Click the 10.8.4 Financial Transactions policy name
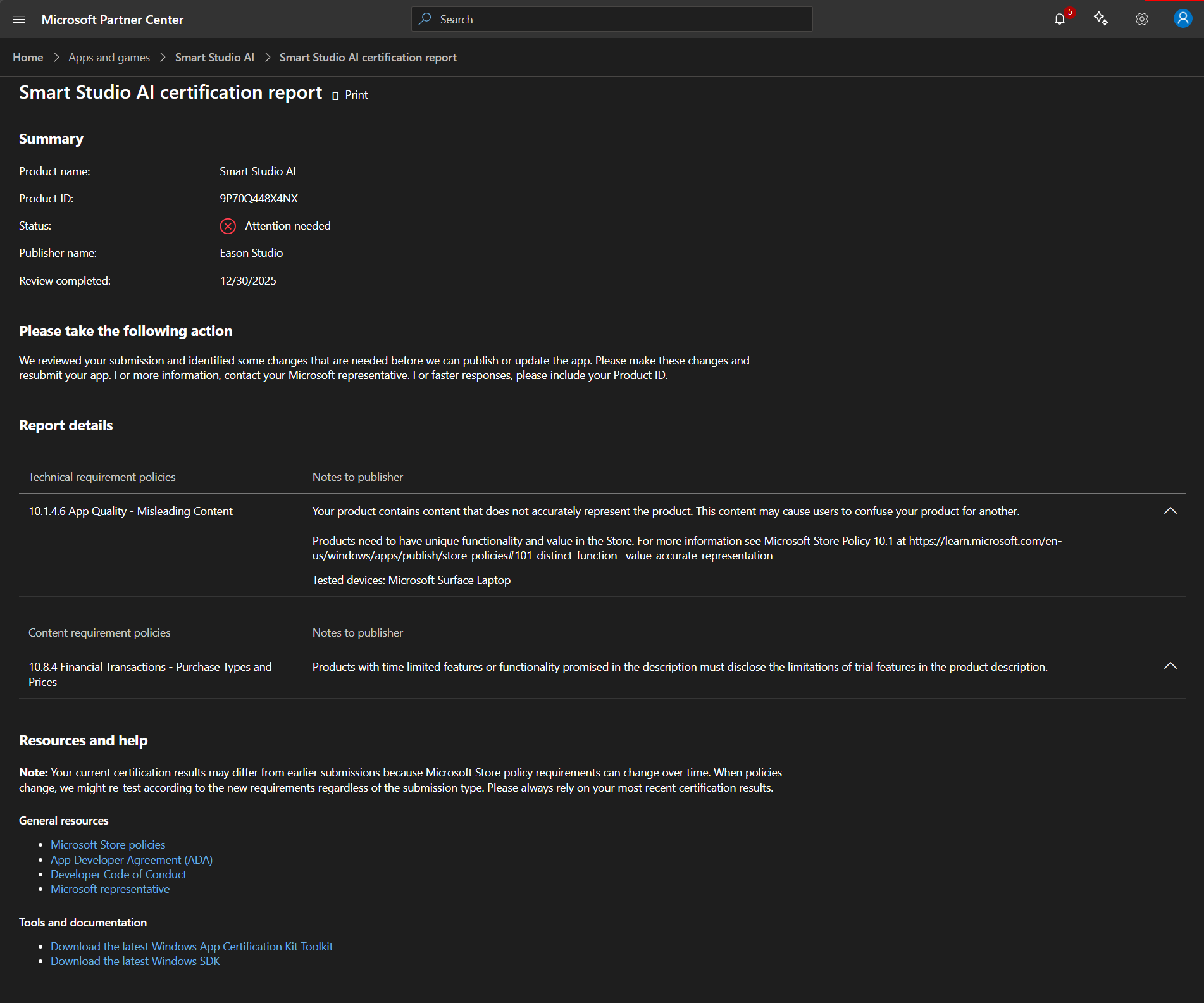The width and height of the screenshot is (1204, 1003). coord(150,675)
